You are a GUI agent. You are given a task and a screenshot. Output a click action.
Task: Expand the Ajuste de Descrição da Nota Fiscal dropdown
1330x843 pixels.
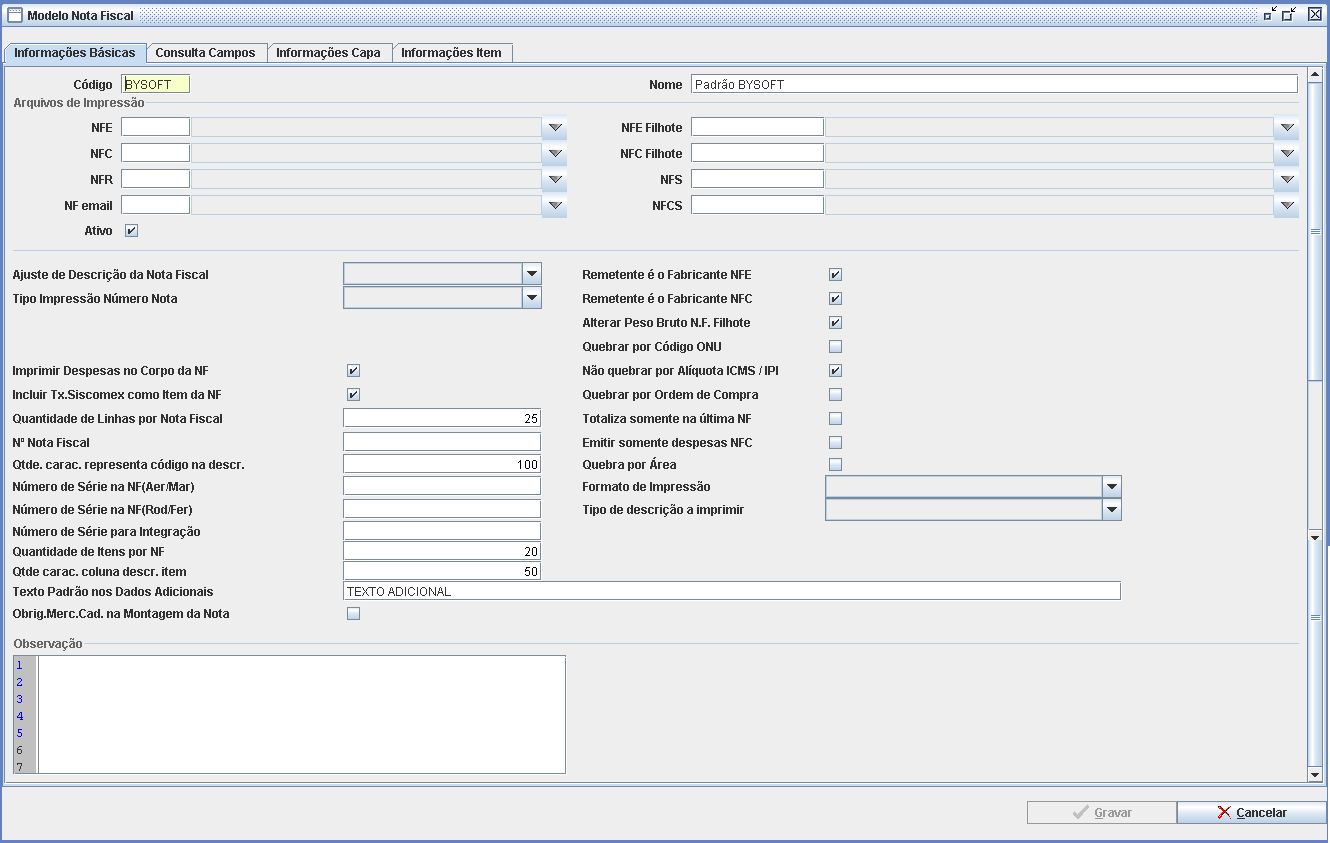click(x=532, y=274)
